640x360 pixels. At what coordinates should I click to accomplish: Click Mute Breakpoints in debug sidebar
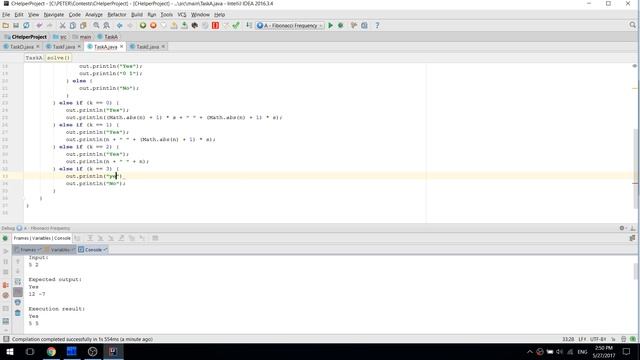[x=6, y=295]
